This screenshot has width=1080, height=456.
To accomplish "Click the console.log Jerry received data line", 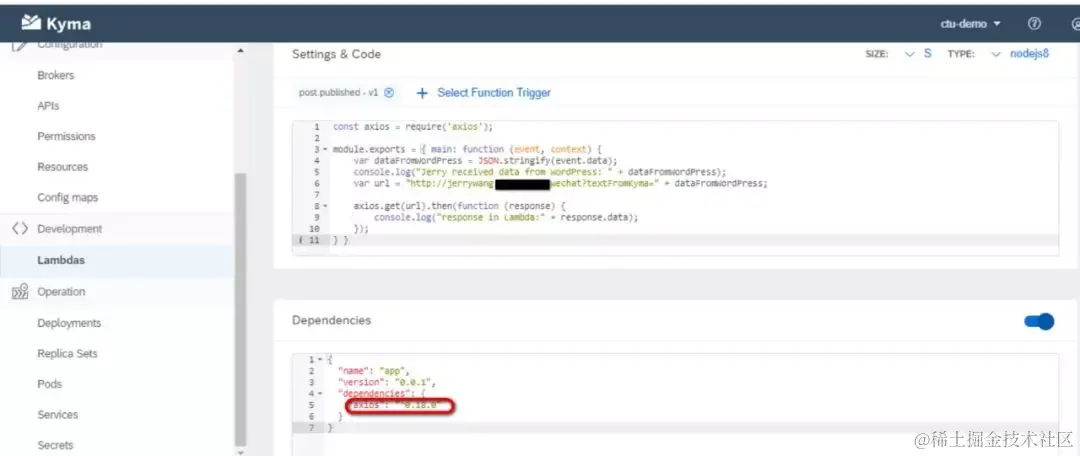I will click(x=539, y=172).
